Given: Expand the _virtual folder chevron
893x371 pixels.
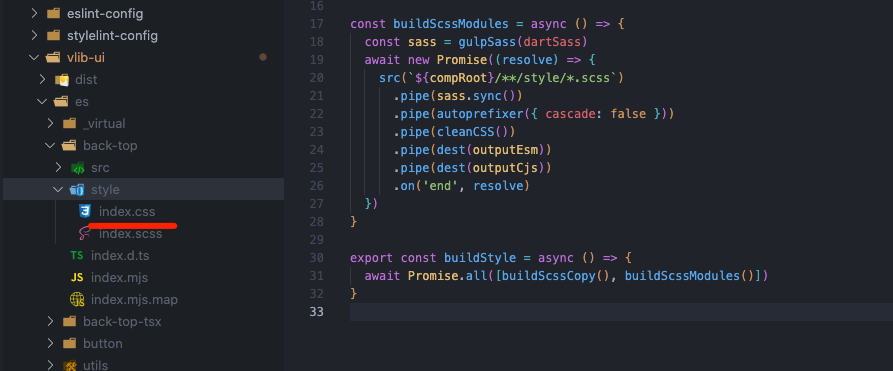Looking at the screenshot, I should pos(50,123).
